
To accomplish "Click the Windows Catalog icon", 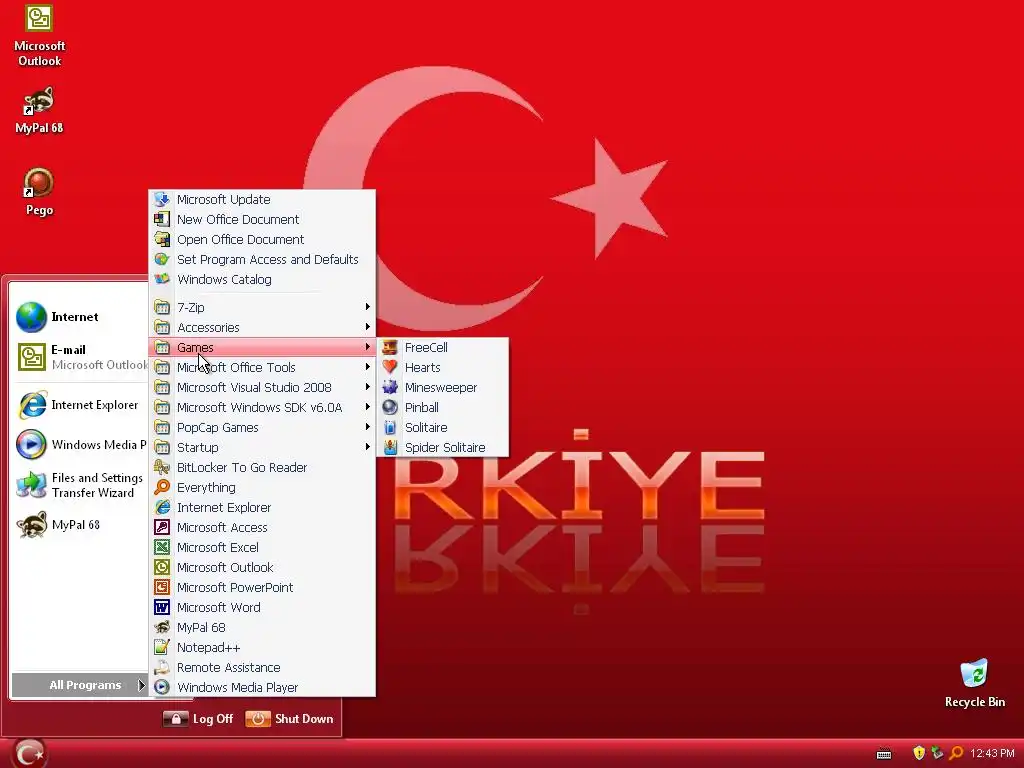I will (x=162, y=280).
